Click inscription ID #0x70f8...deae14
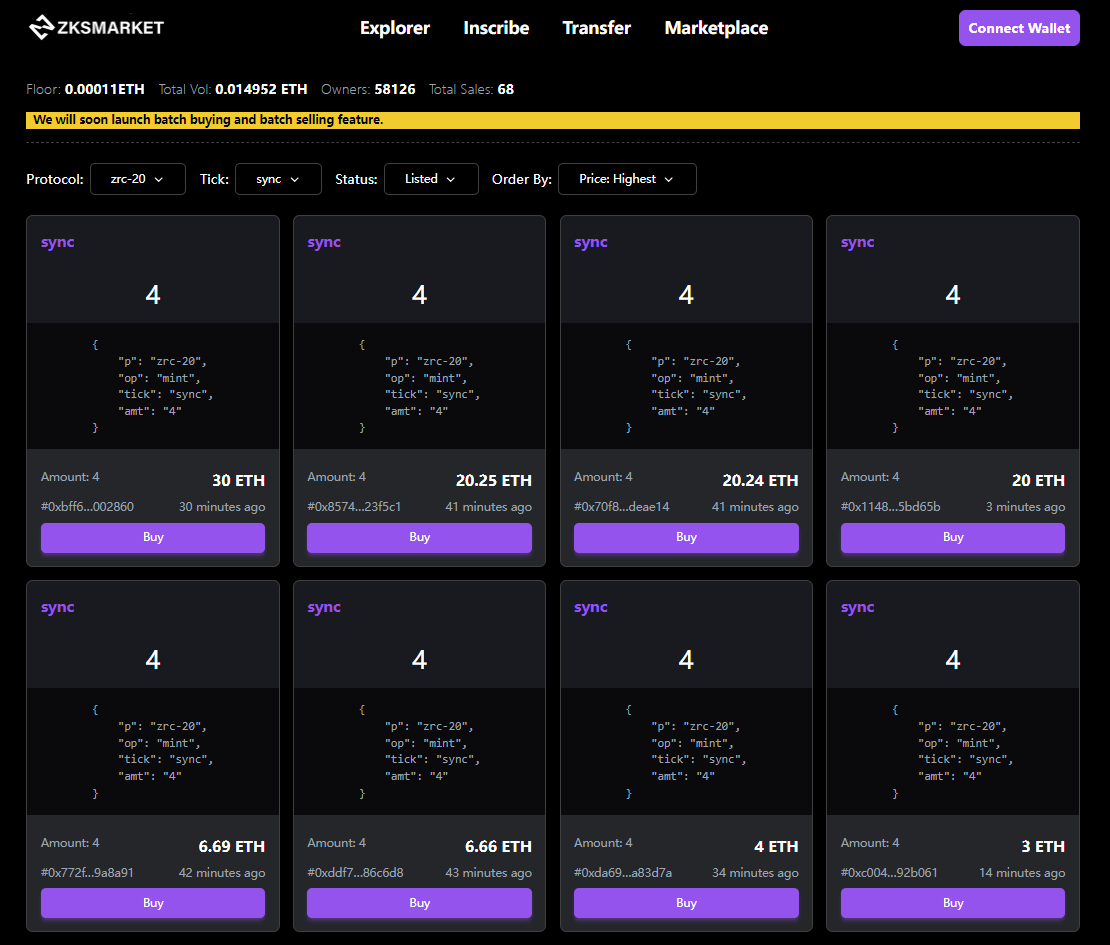 [x=622, y=507]
